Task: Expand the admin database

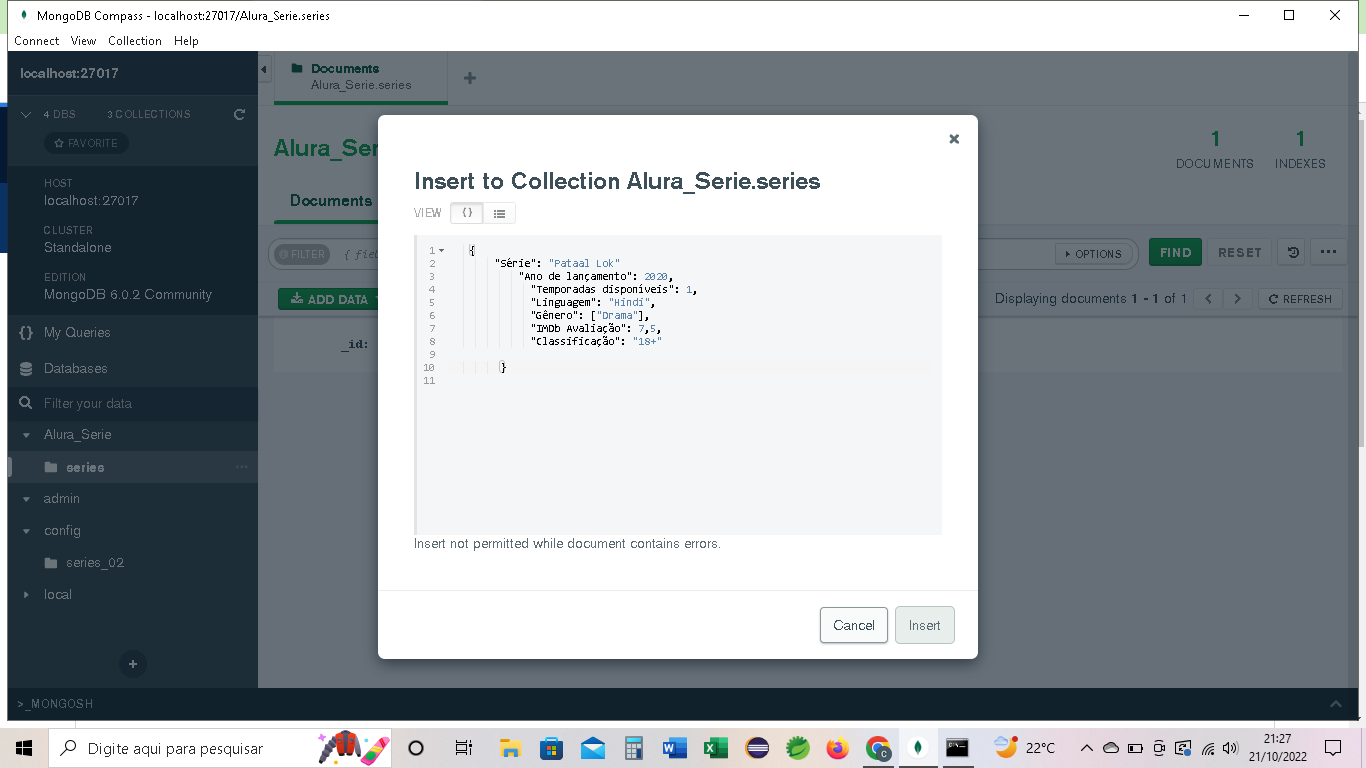Action: pyautogui.click(x=27, y=499)
